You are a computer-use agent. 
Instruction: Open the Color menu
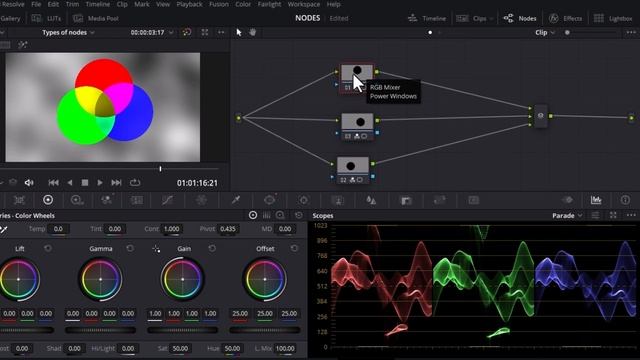(243, 4)
